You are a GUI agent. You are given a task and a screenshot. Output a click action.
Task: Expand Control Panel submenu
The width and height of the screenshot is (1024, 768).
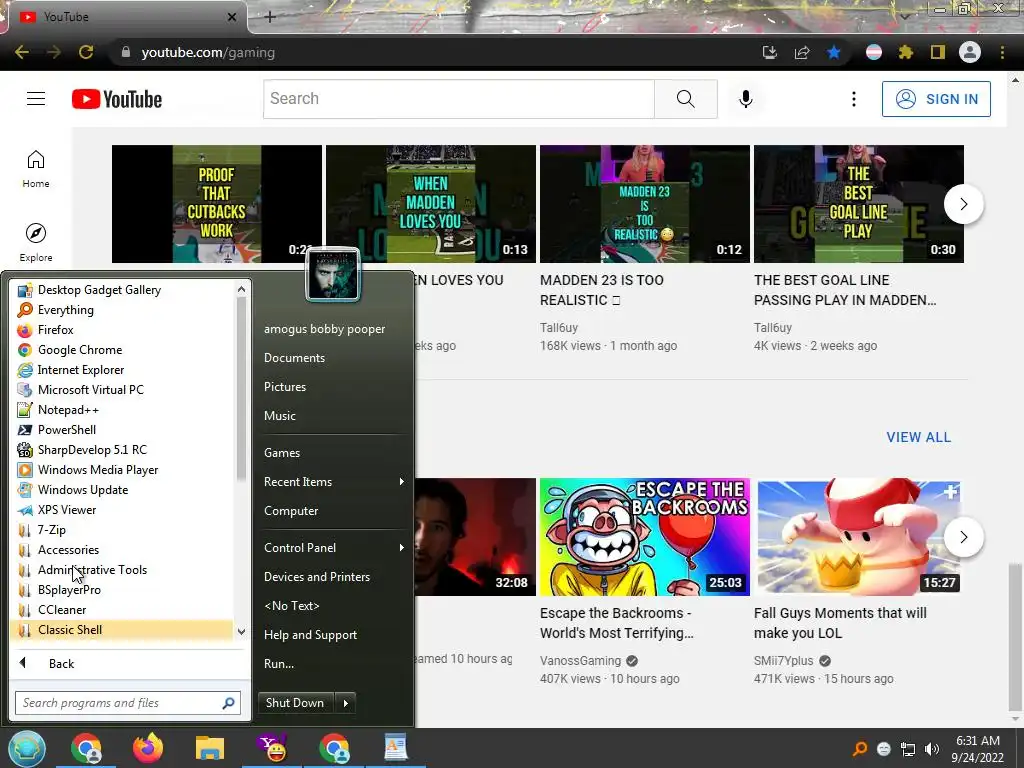coord(334,547)
